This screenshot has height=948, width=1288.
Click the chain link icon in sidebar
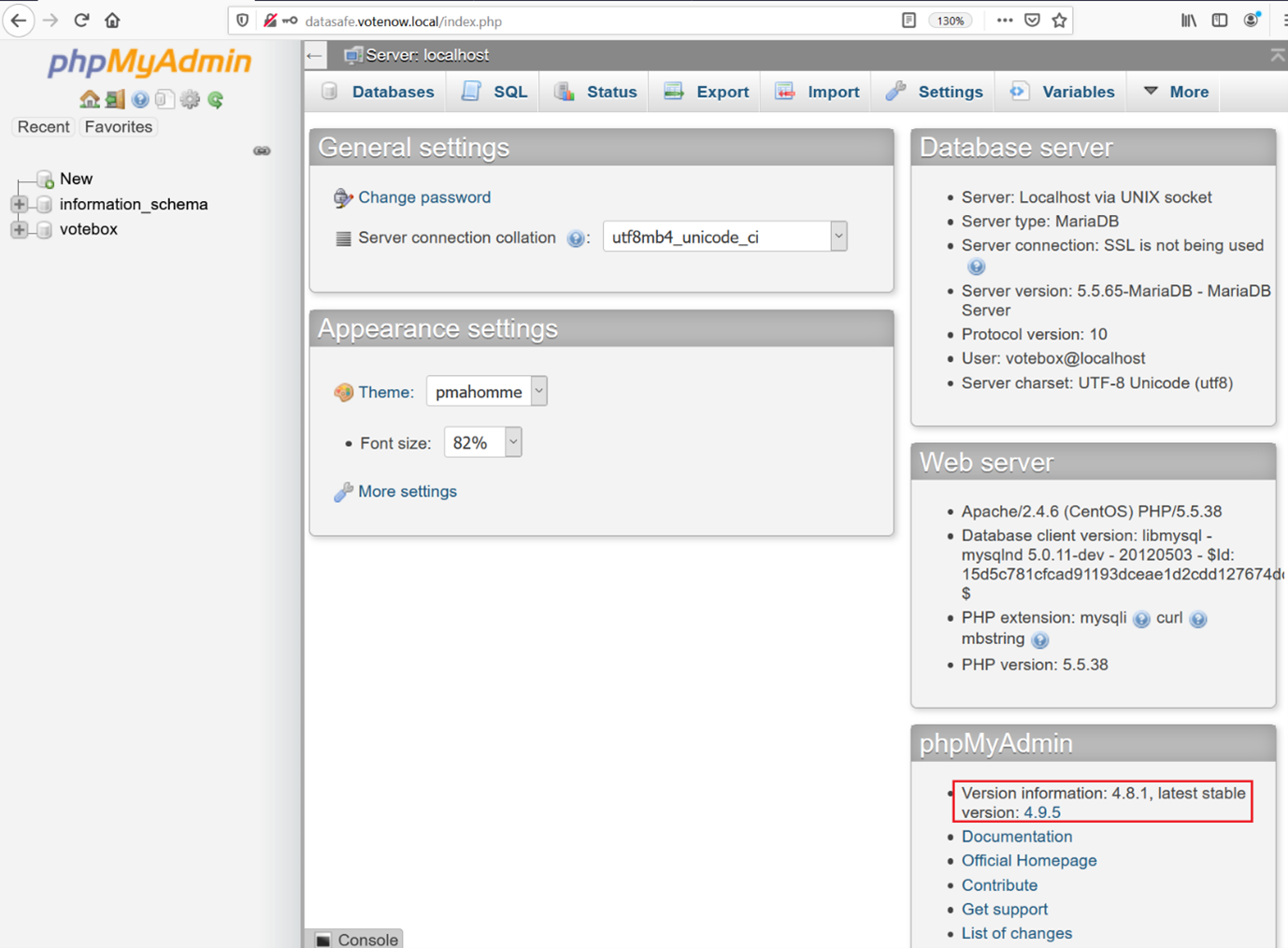click(262, 151)
